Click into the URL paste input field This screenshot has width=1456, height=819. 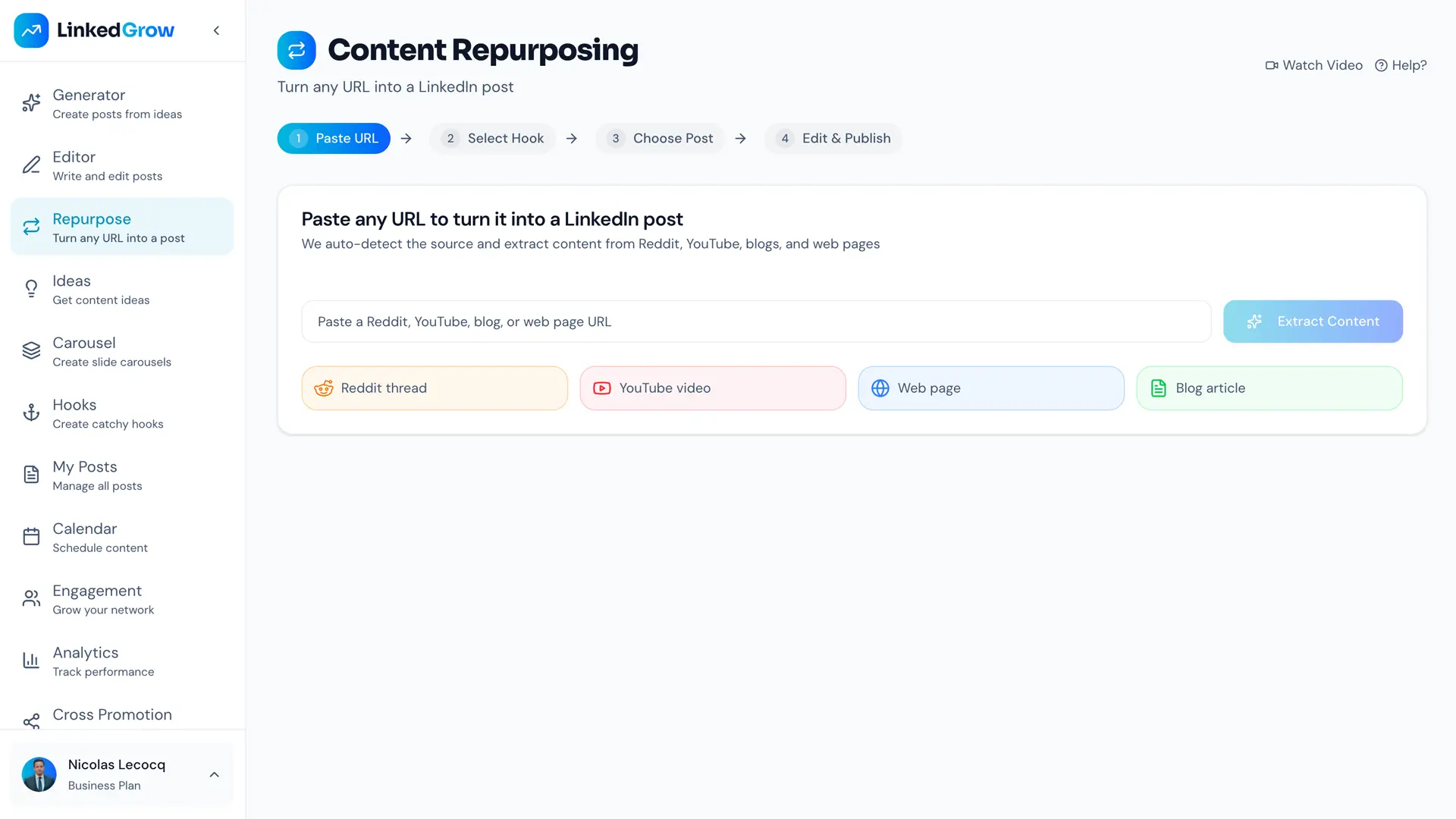tap(756, 322)
